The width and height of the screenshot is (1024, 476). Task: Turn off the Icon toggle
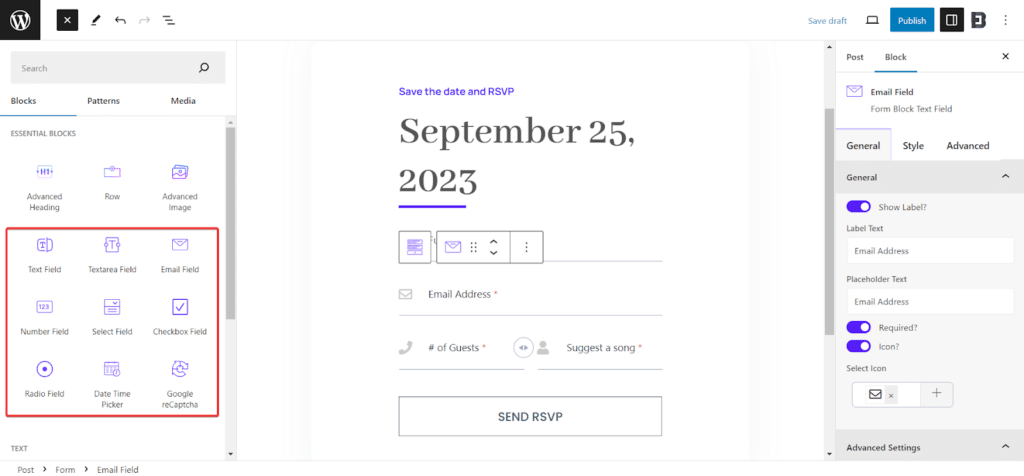click(x=858, y=346)
